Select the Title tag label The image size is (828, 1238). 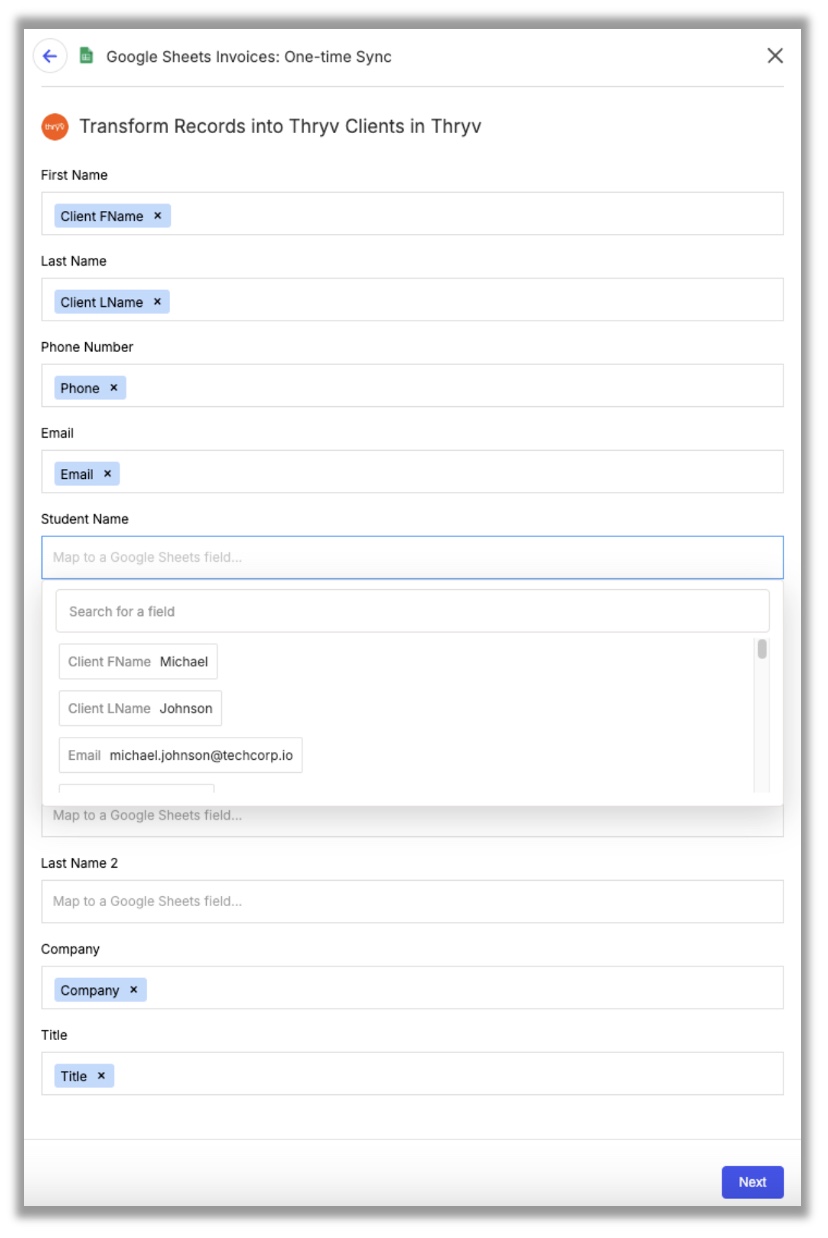[x=74, y=1076]
